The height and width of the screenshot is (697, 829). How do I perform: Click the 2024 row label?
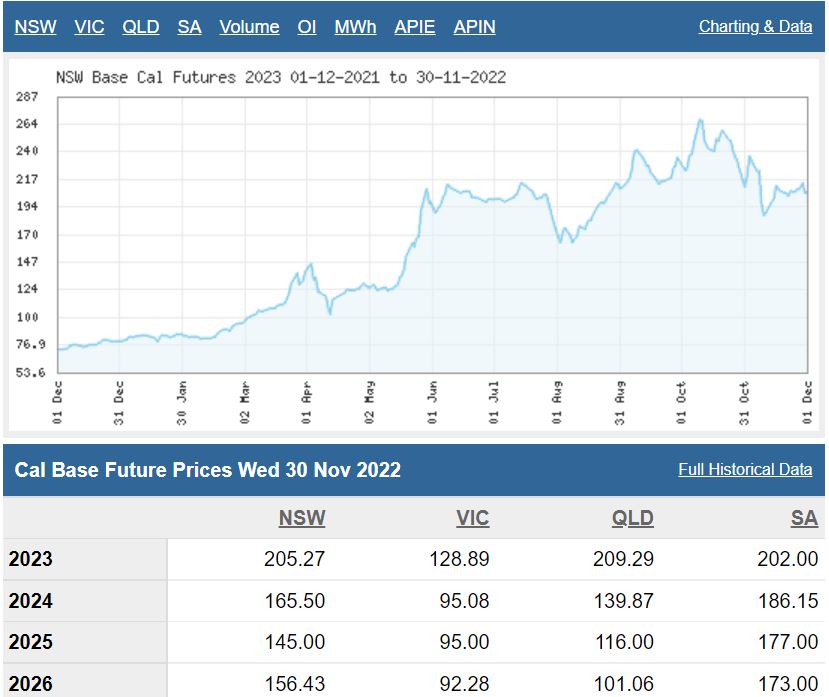(x=31, y=601)
